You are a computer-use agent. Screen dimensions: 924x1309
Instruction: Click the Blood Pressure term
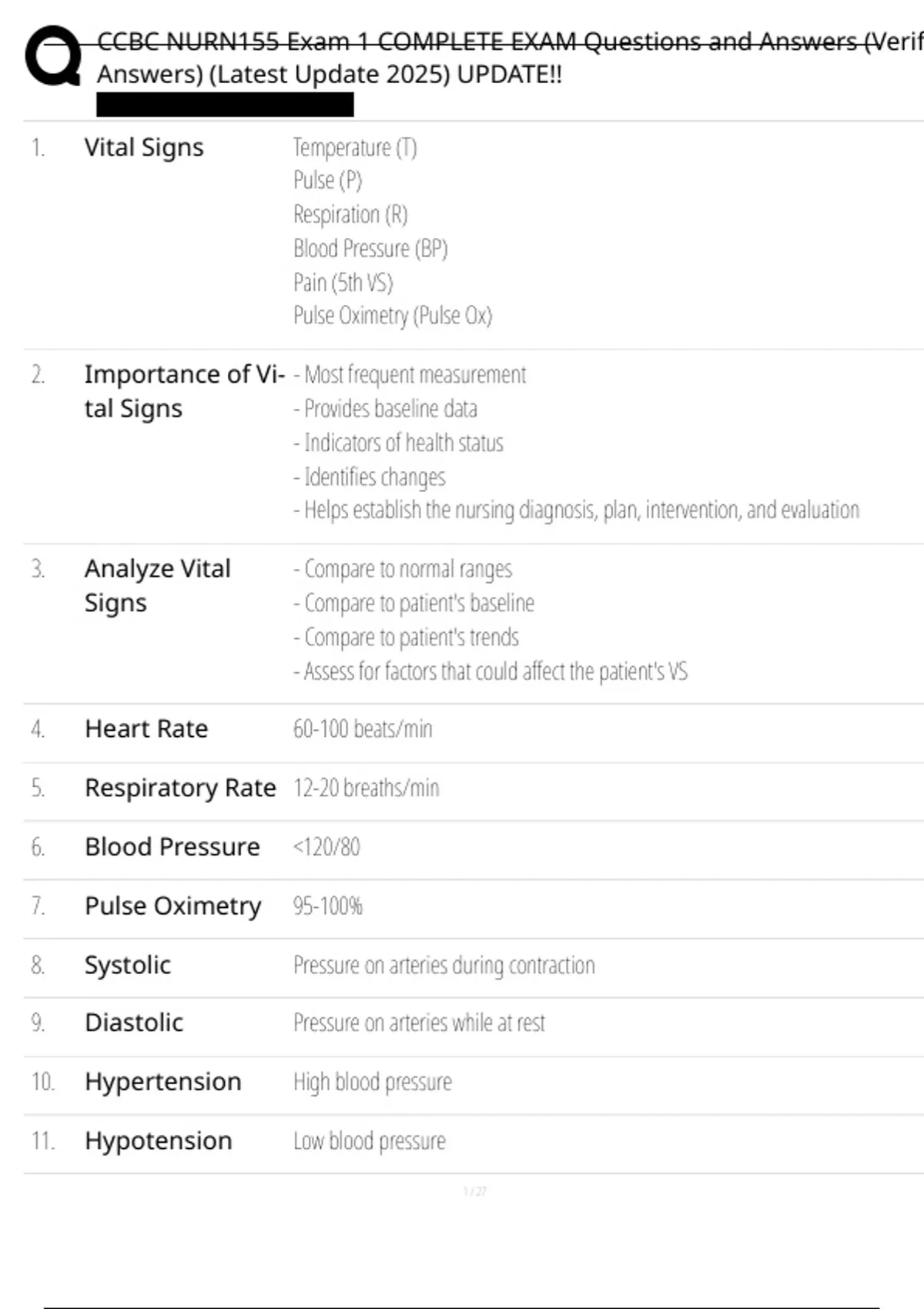172,847
